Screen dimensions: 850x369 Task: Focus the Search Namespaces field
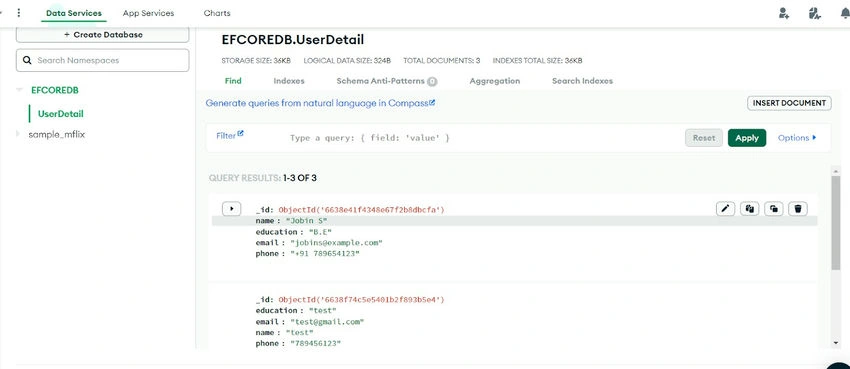(x=102, y=60)
